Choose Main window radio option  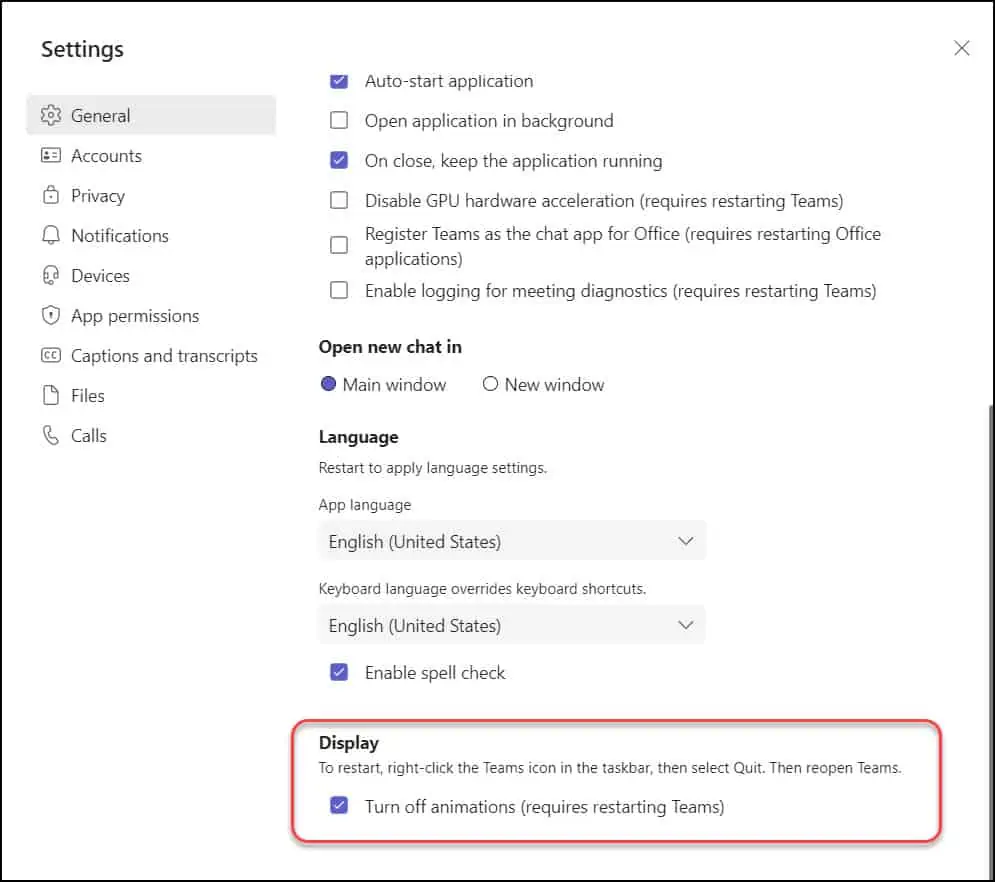[328, 384]
